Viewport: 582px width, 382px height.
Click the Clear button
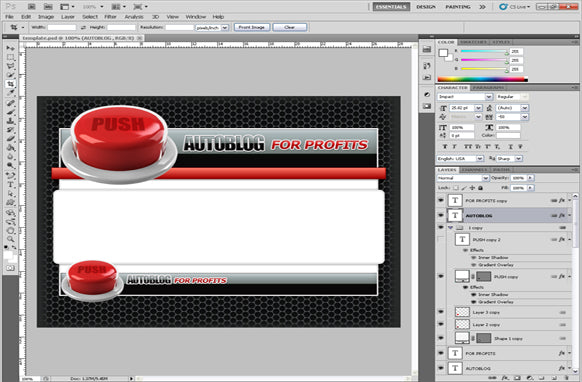point(290,27)
